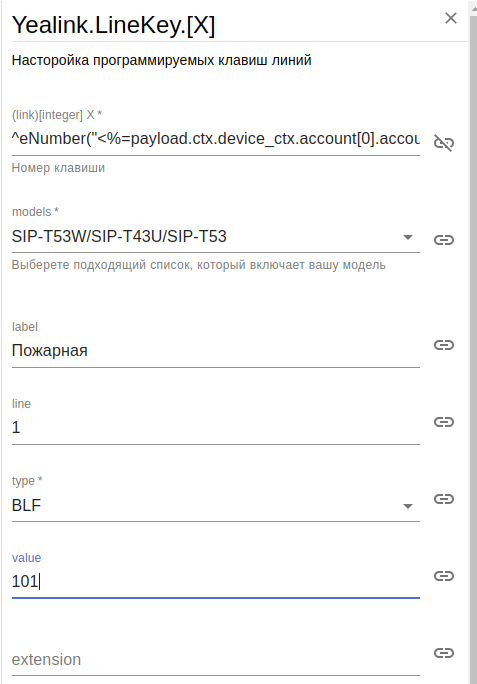
Task: Toggle link icon beside label field
Action: point(444,345)
